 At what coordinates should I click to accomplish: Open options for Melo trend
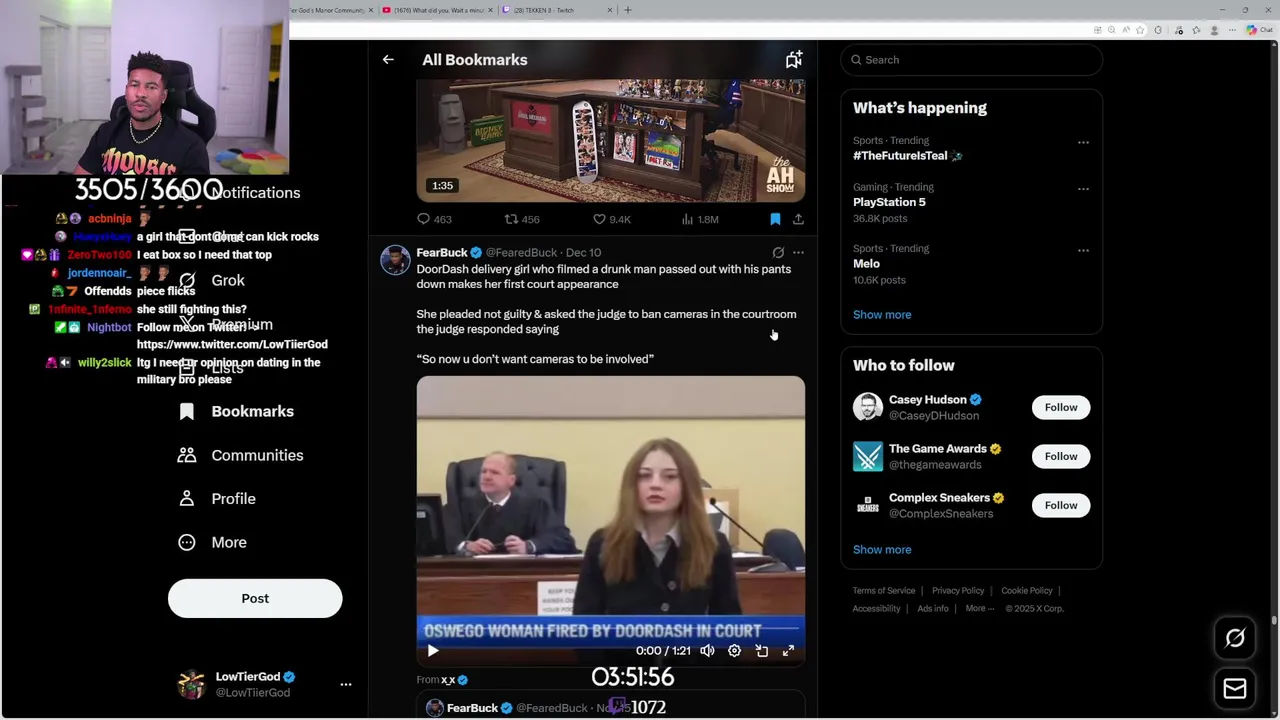[1083, 251]
